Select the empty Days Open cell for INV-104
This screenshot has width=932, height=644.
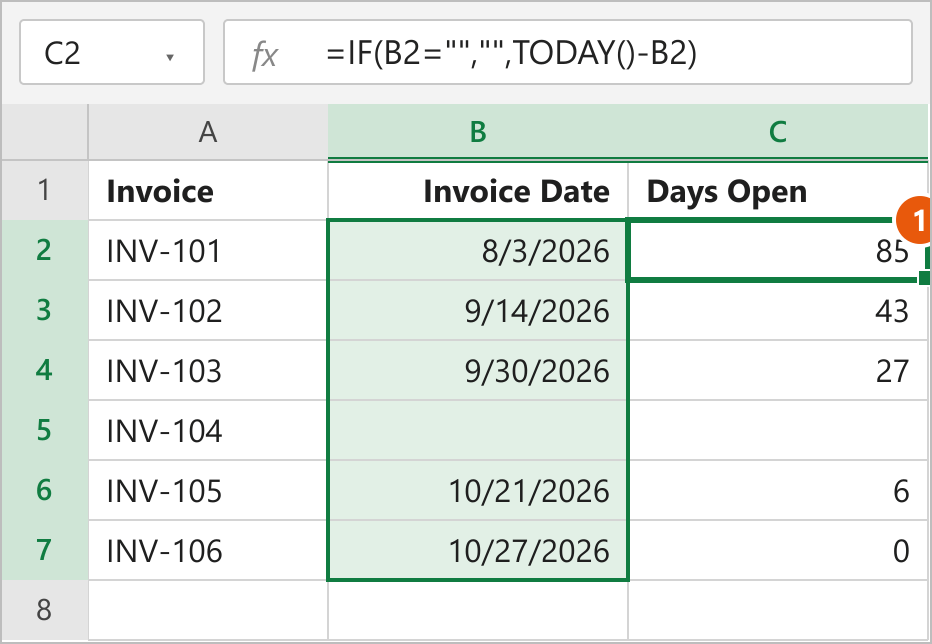[777, 430]
